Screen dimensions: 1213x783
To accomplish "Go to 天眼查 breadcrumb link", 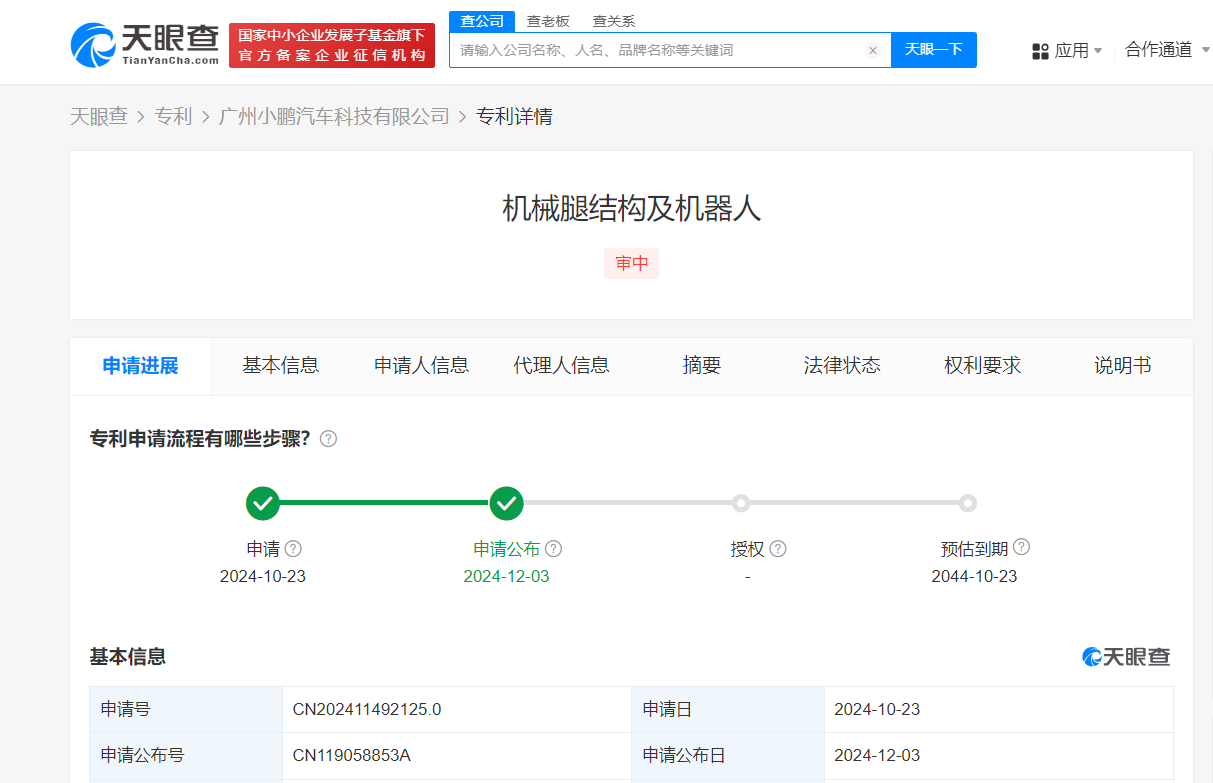I will [99, 117].
